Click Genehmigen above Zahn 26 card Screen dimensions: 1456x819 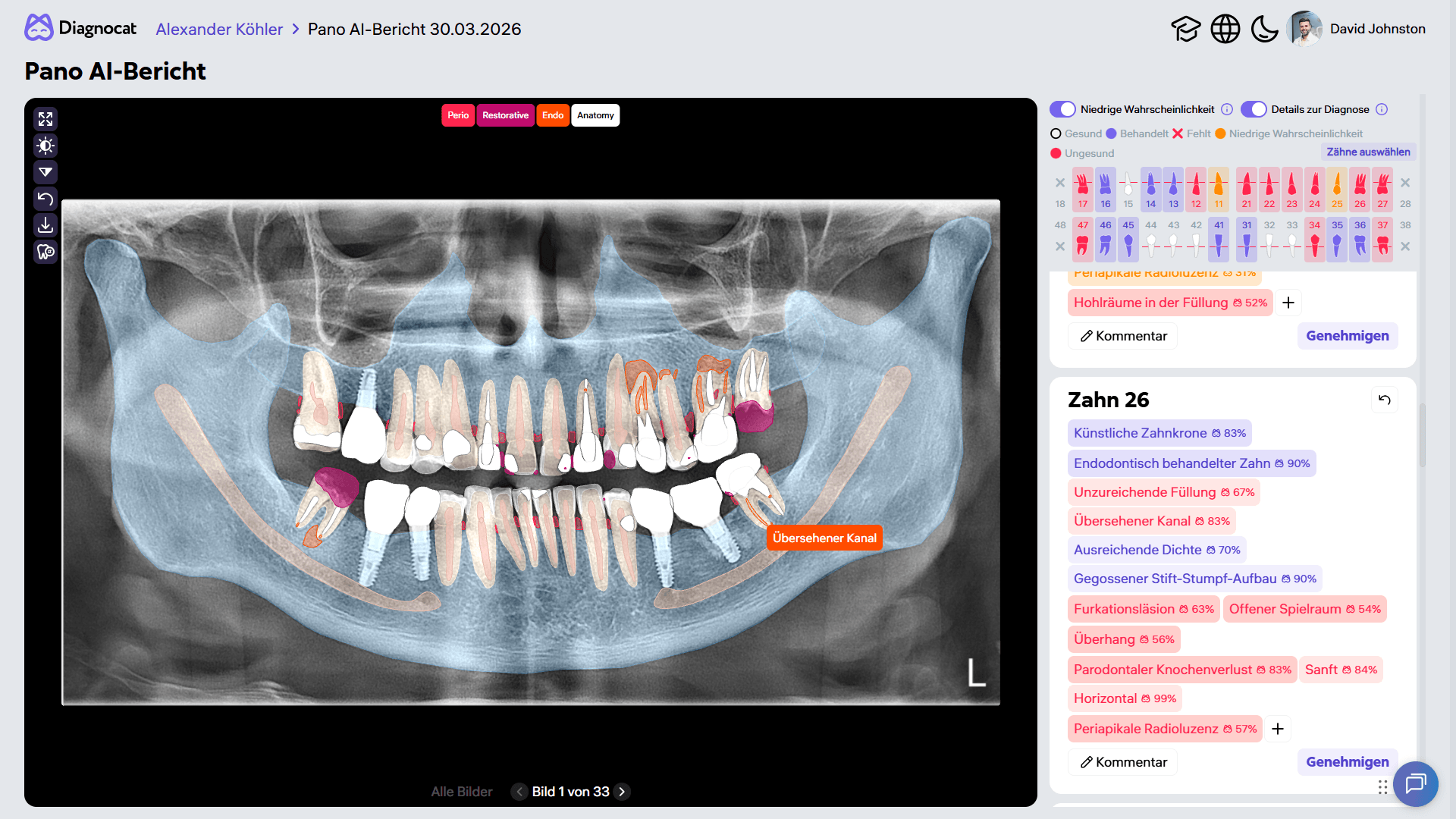[x=1348, y=336]
